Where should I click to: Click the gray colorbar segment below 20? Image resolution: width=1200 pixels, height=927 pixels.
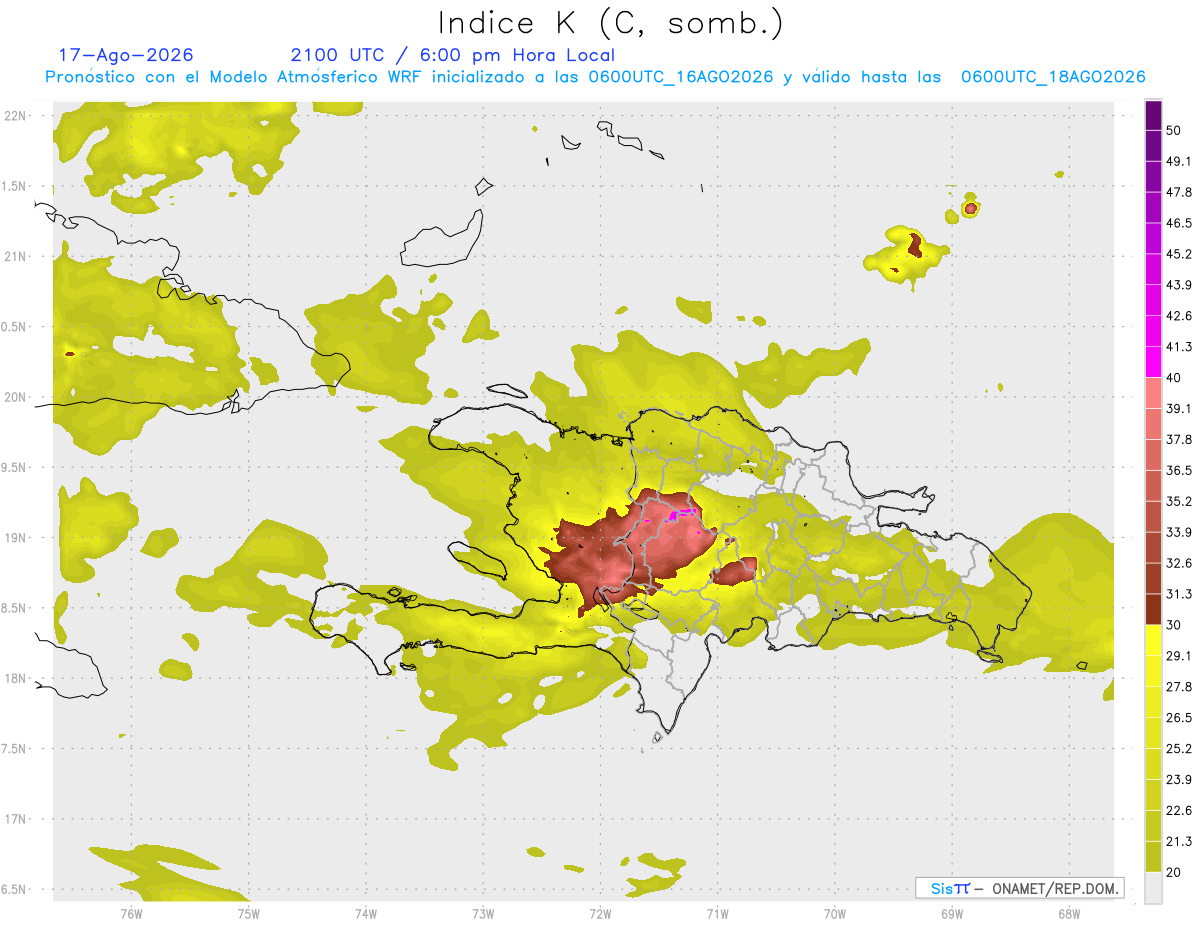point(1153,888)
